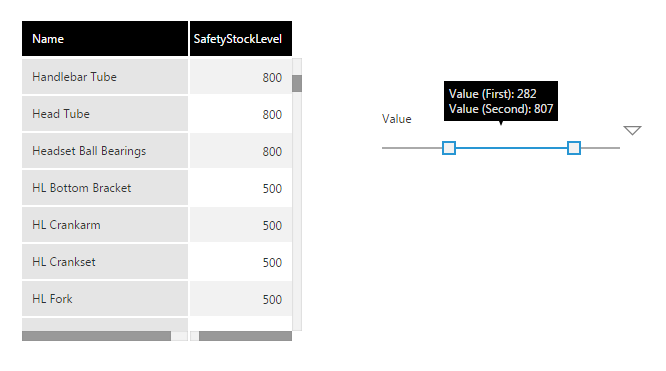Click the 500 value for HL Fork
The height and width of the screenshot is (371, 666).
[x=272, y=299]
